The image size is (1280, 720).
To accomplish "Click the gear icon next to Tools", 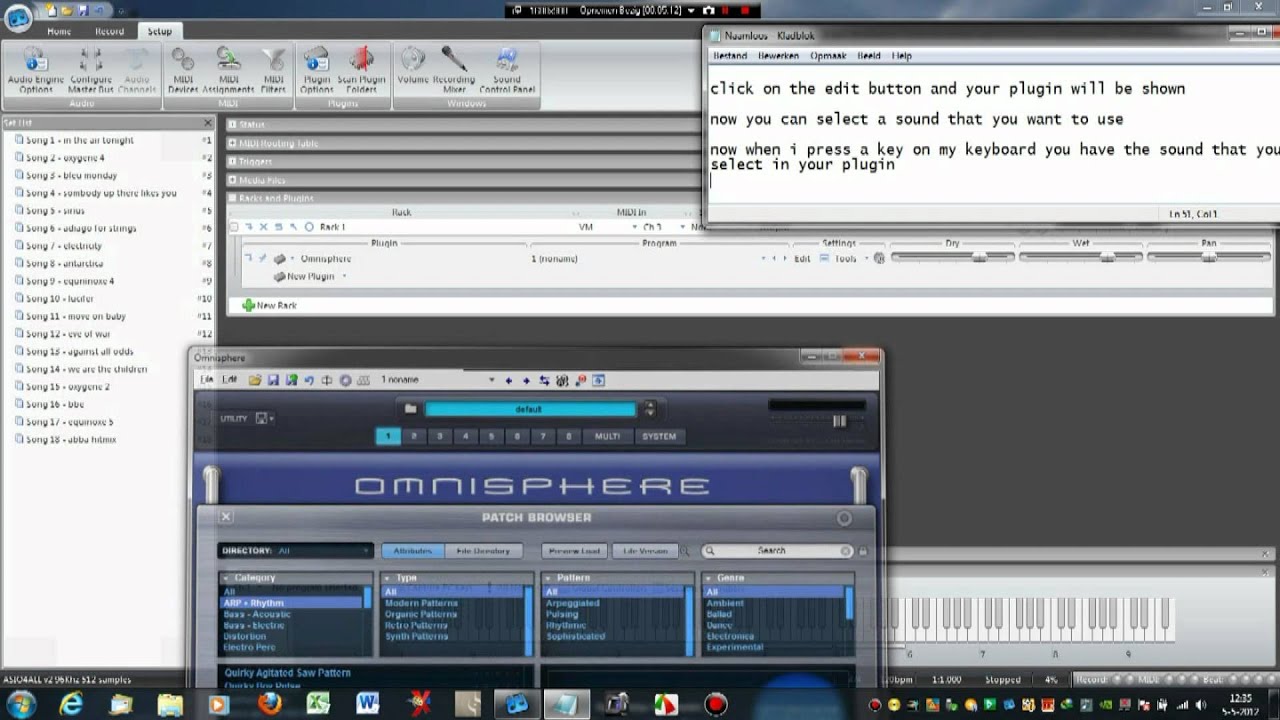I will [879, 258].
